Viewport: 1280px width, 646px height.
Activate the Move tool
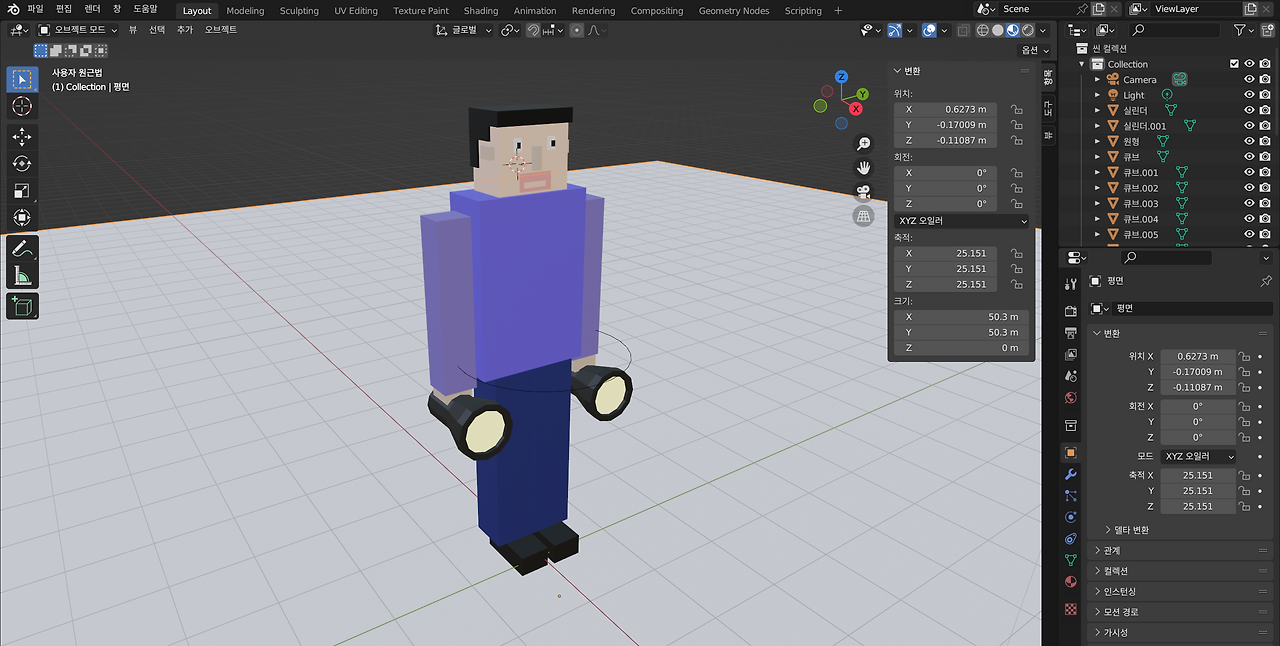22,137
